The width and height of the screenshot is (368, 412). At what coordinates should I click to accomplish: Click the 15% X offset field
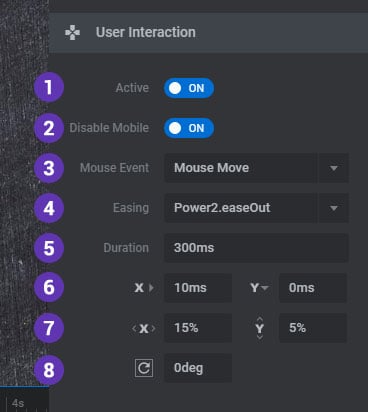pos(198,328)
